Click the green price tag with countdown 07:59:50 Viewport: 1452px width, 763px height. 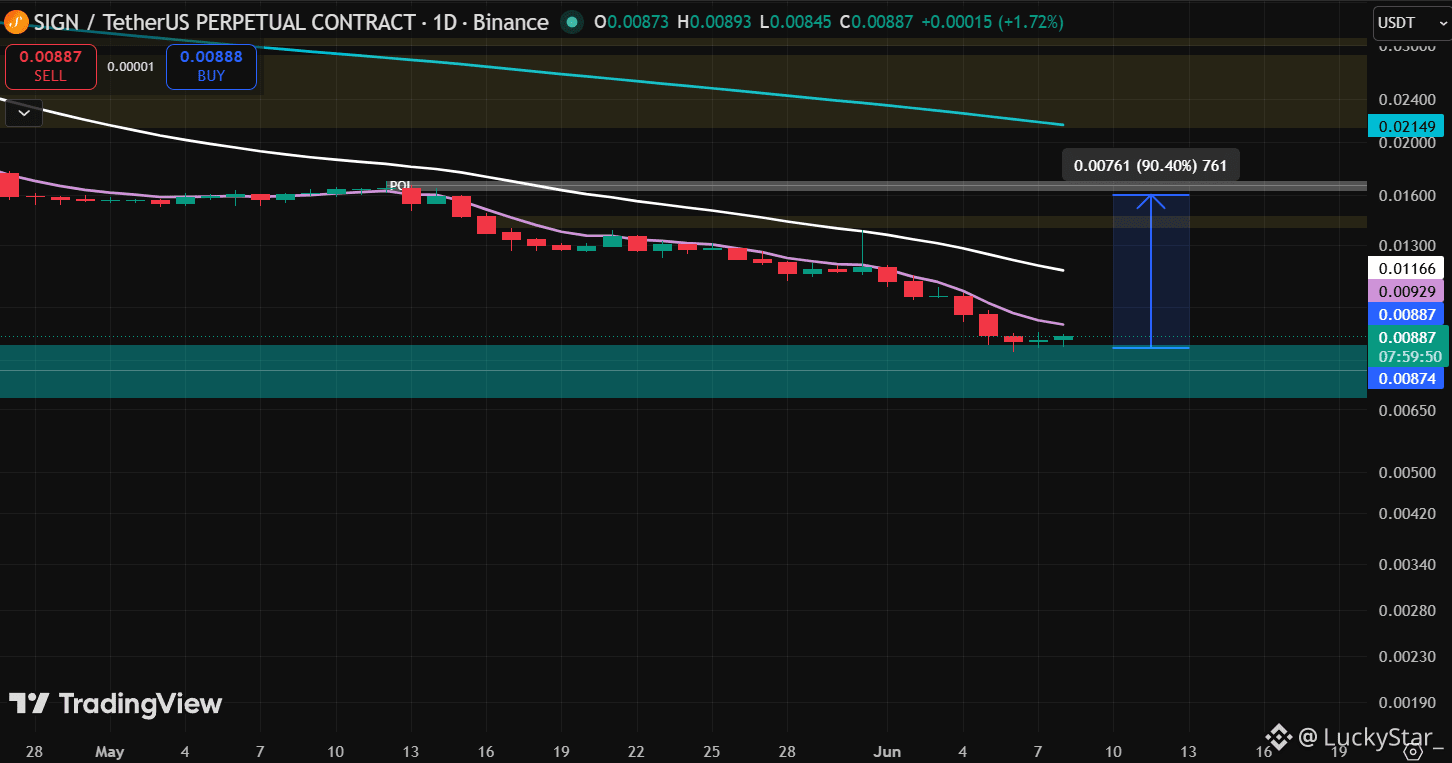tap(1407, 346)
